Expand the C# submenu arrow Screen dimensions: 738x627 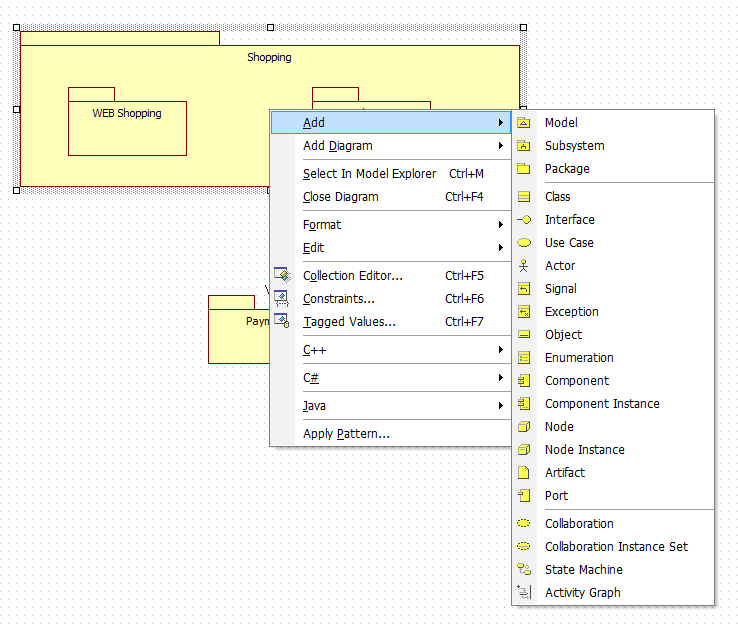tap(501, 378)
